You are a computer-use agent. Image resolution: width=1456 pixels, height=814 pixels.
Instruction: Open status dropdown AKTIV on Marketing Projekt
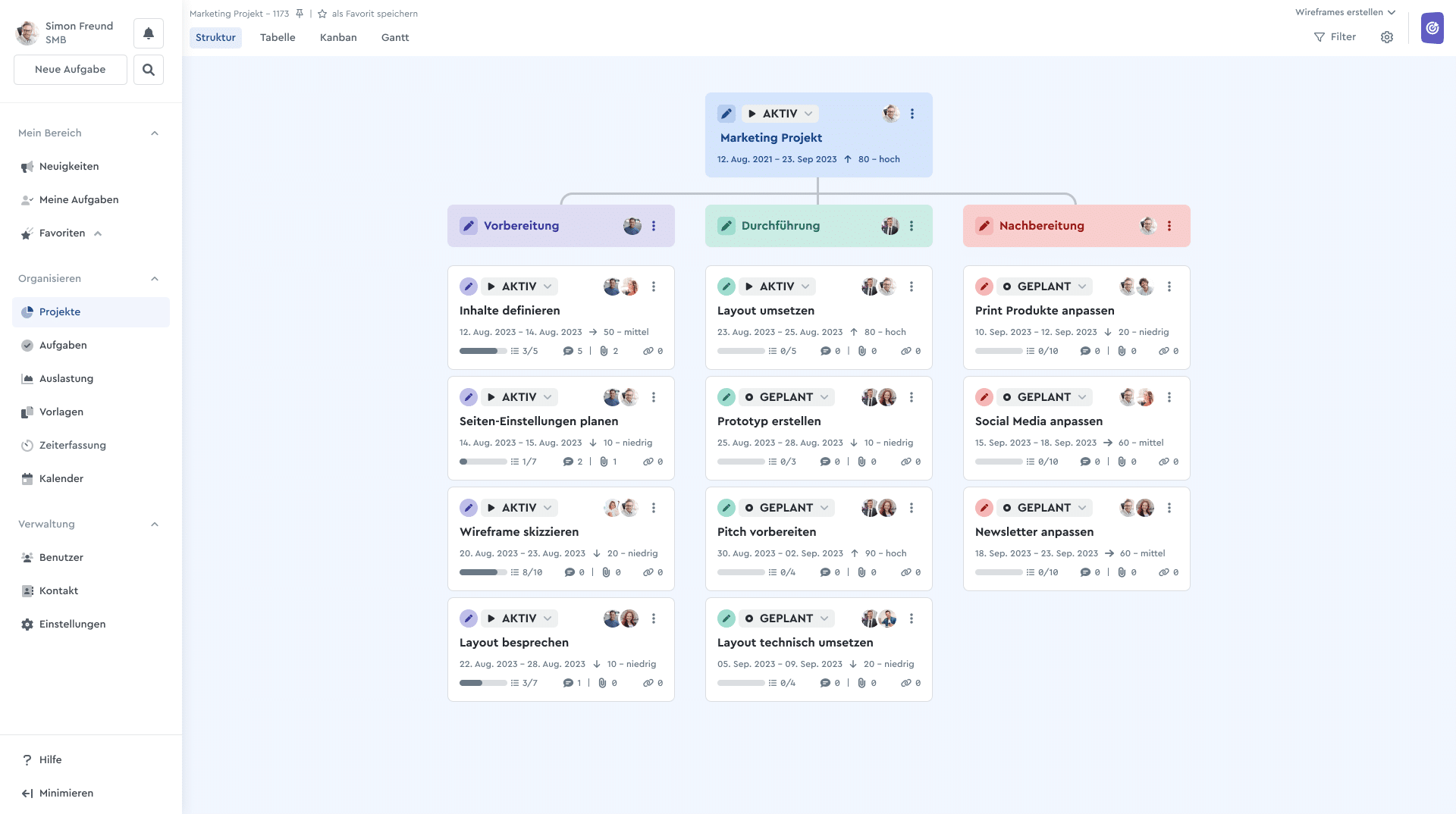pyautogui.click(x=780, y=114)
